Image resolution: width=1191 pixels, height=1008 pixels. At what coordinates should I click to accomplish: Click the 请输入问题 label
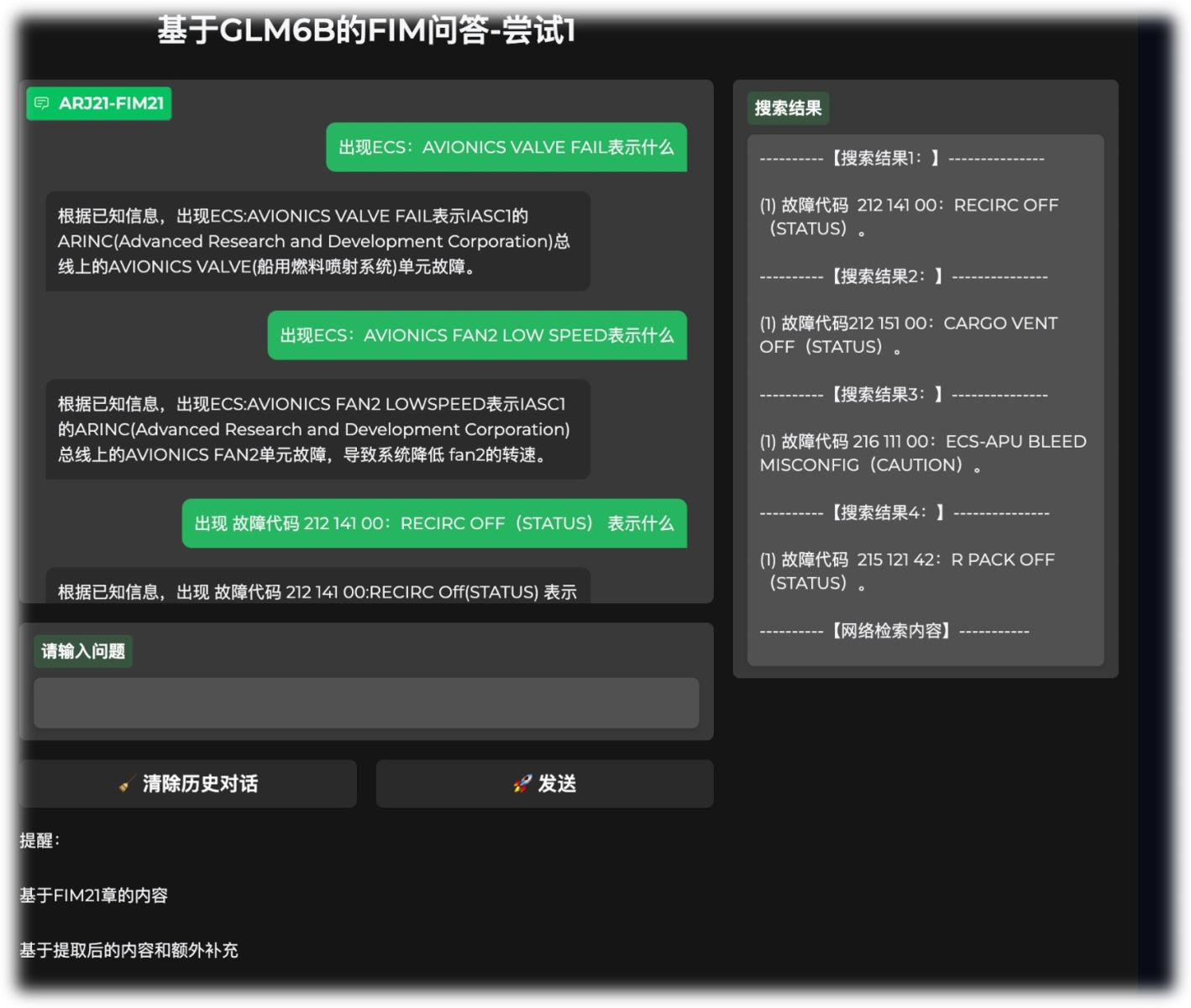pos(83,651)
